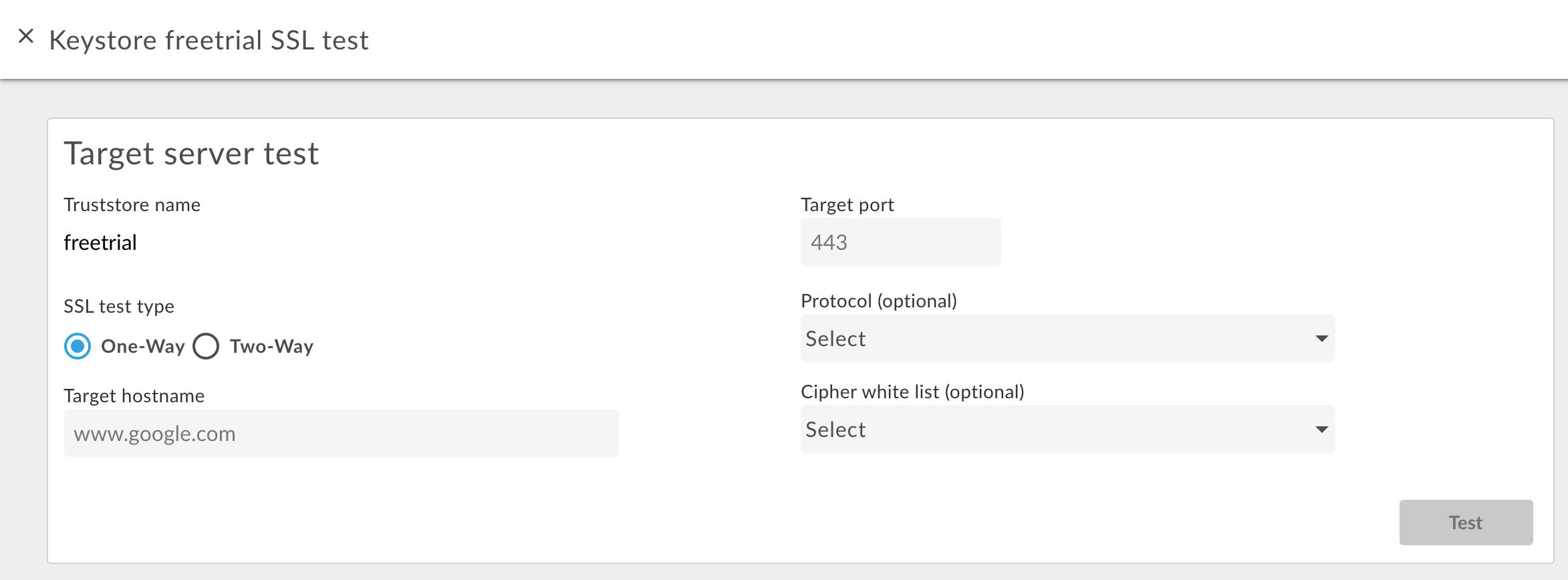The image size is (1568, 580).
Task: Open the Protocol dropdown
Action: coord(1056,339)
